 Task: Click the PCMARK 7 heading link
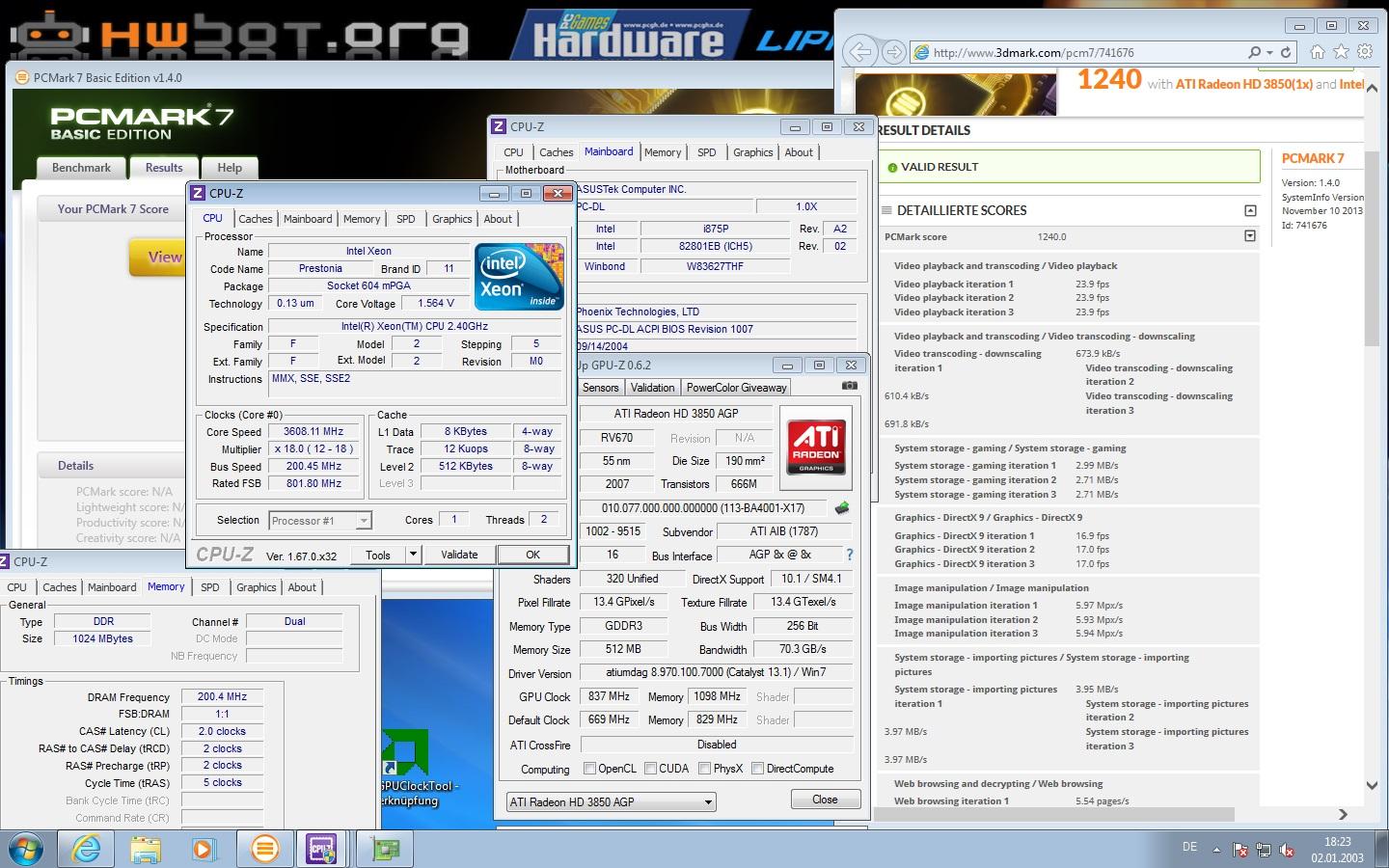point(1313,158)
